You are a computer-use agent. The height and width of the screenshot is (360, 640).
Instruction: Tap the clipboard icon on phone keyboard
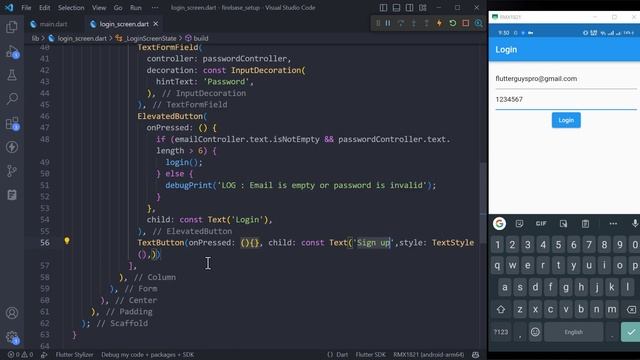585,224
